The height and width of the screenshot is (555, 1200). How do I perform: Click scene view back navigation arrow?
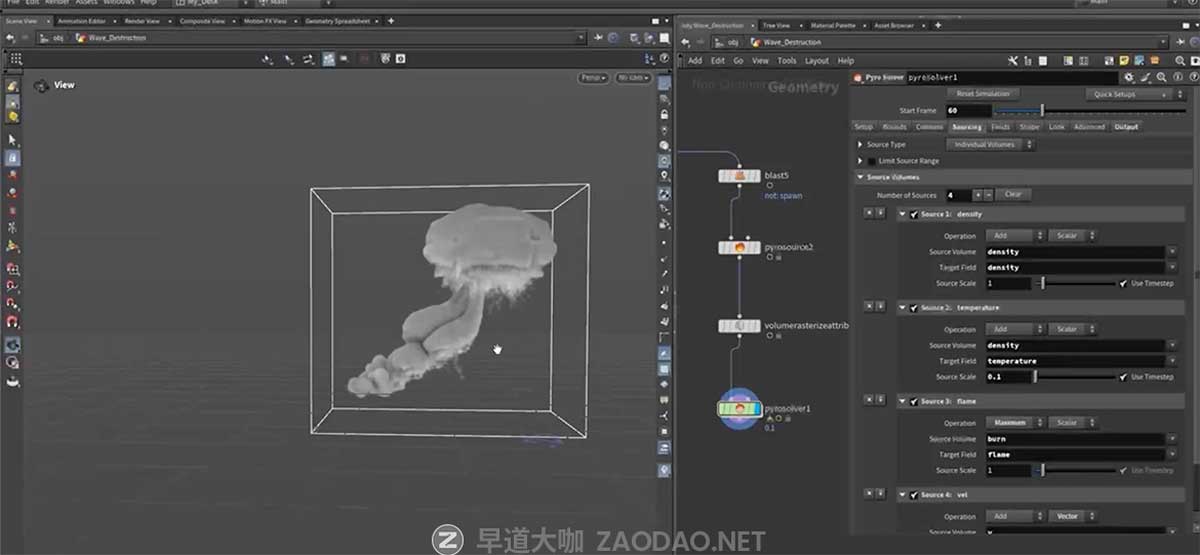pyautogui.click(x=10, y=38)
